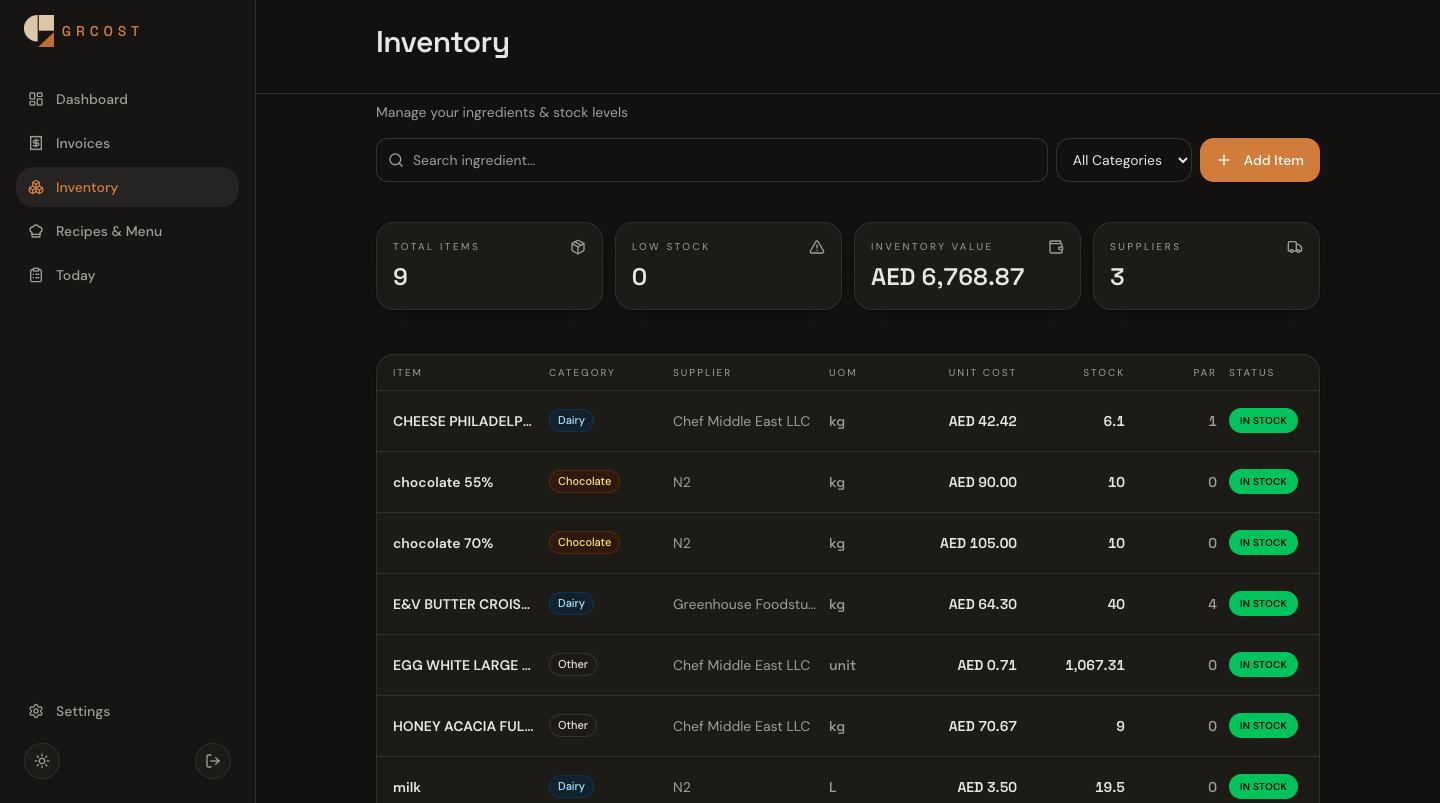This screenshot has height=803, width=1440.
Task: Select the chocolate 55% item name
Action: pyautogui.click(x=443, y=482)
